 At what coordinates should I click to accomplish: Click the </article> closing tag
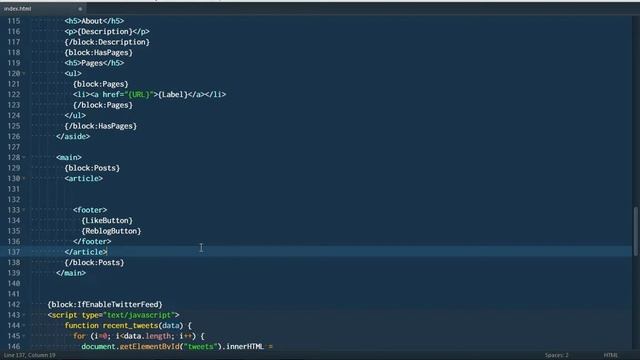point(86,252)
